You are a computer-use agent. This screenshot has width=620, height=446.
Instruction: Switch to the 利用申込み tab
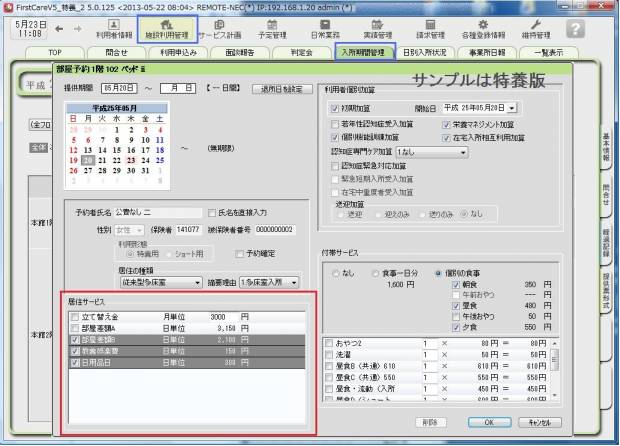click(x=183, y=51)
